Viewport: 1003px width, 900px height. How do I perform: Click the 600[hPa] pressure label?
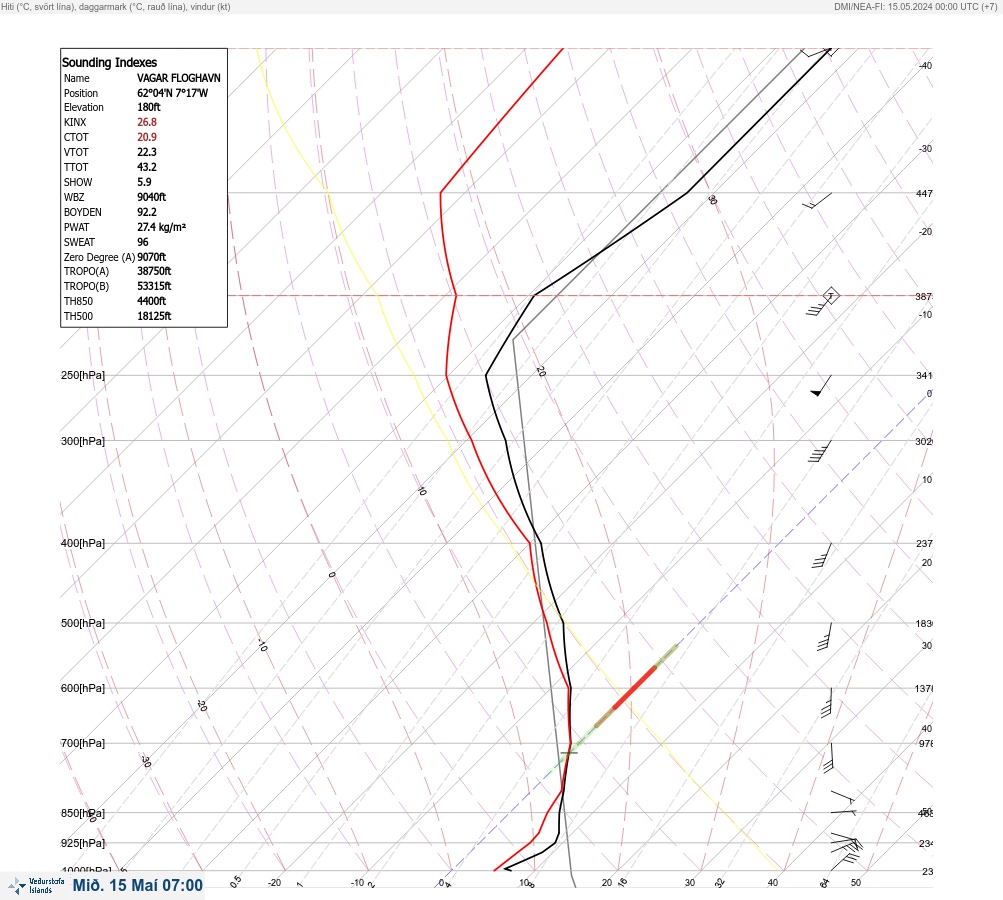83,689
